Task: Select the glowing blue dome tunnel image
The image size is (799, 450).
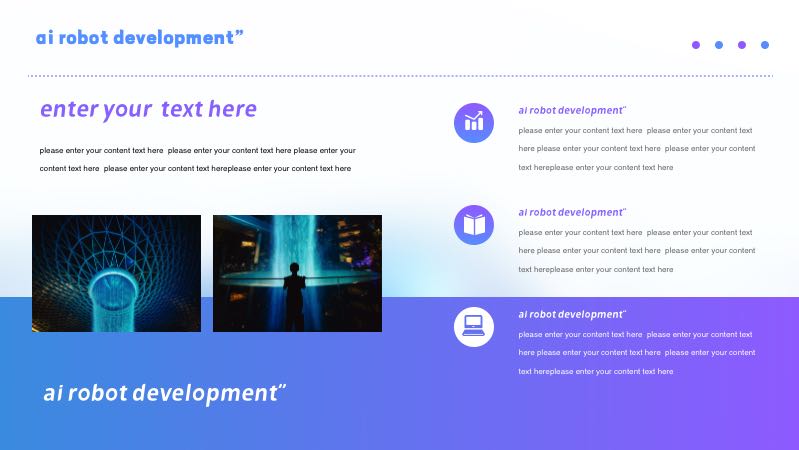Action: point(116,273)
